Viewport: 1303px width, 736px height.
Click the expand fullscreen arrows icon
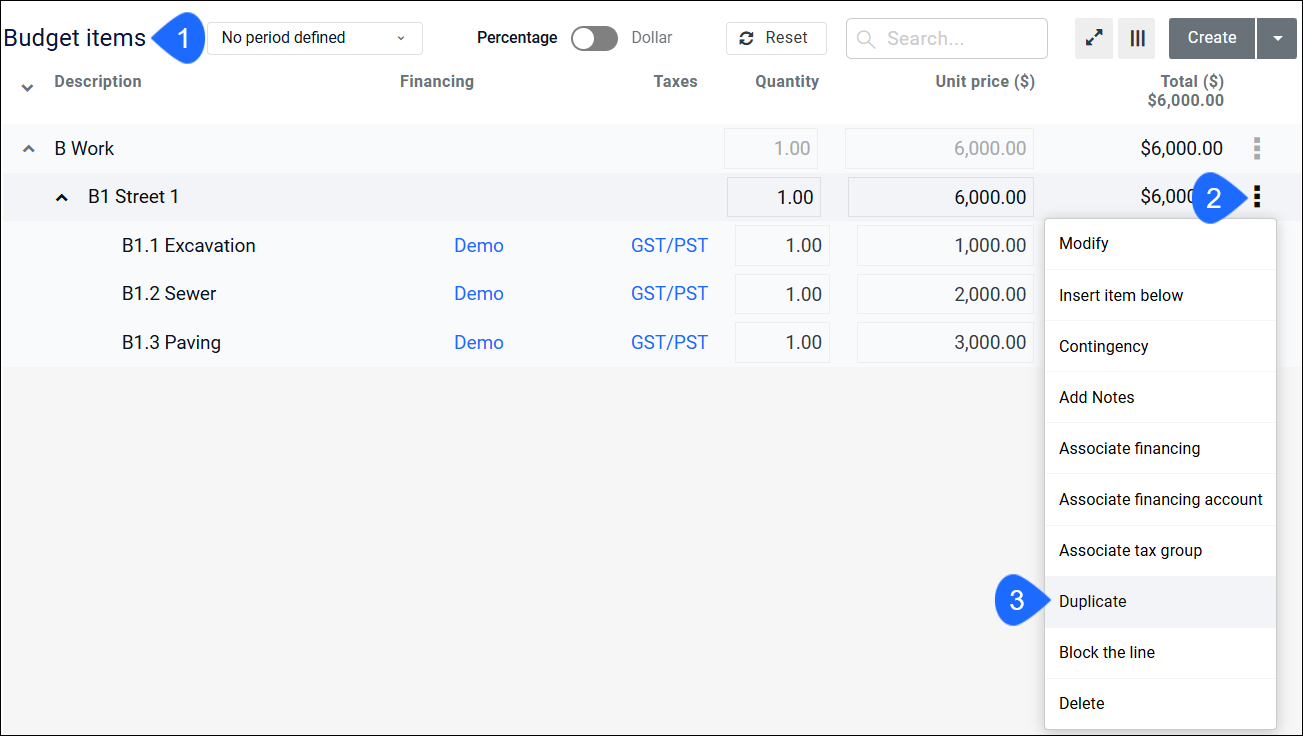point(1095,38)
